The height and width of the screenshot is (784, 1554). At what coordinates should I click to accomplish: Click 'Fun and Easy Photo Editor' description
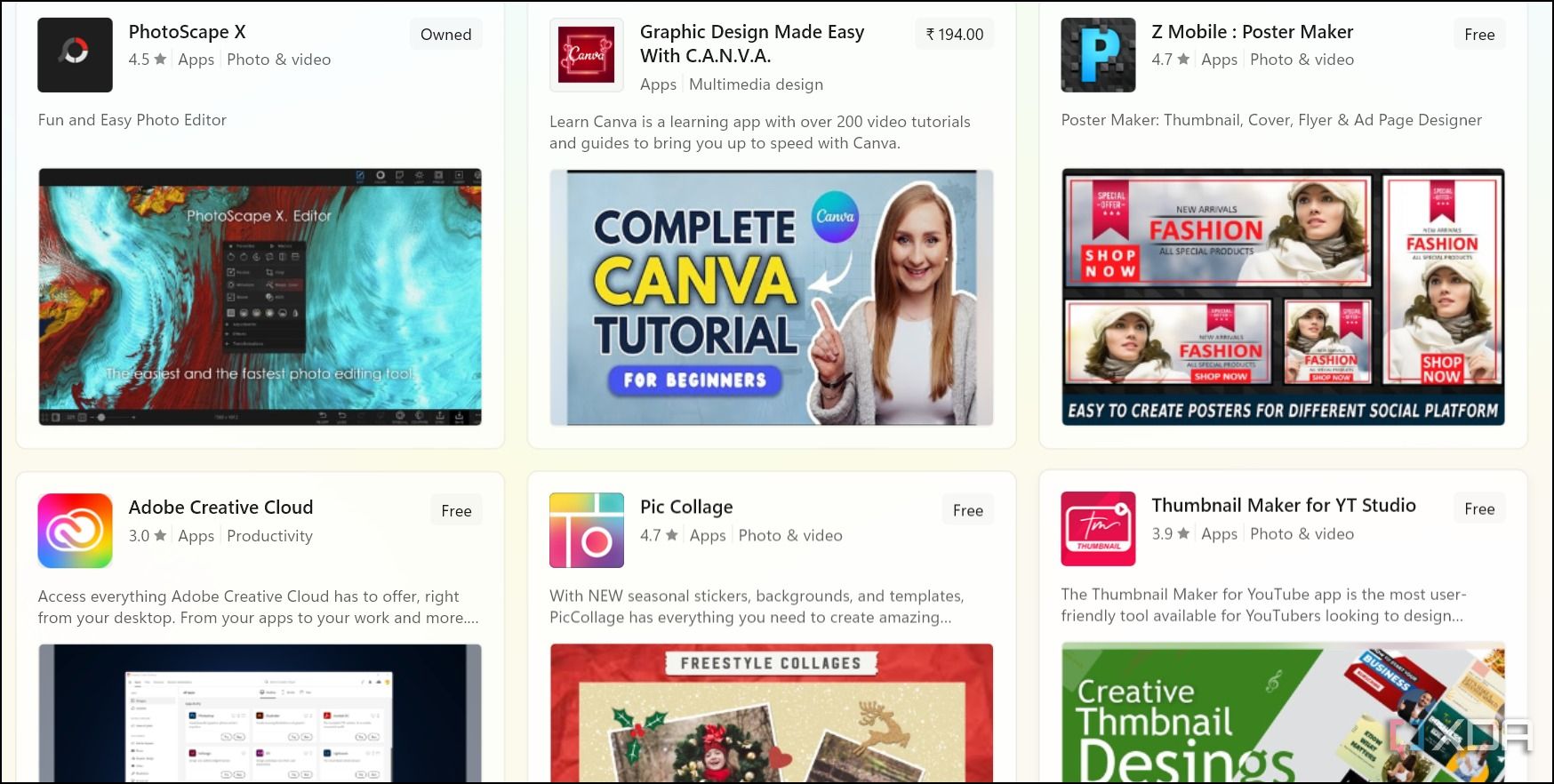pos(132,120)
